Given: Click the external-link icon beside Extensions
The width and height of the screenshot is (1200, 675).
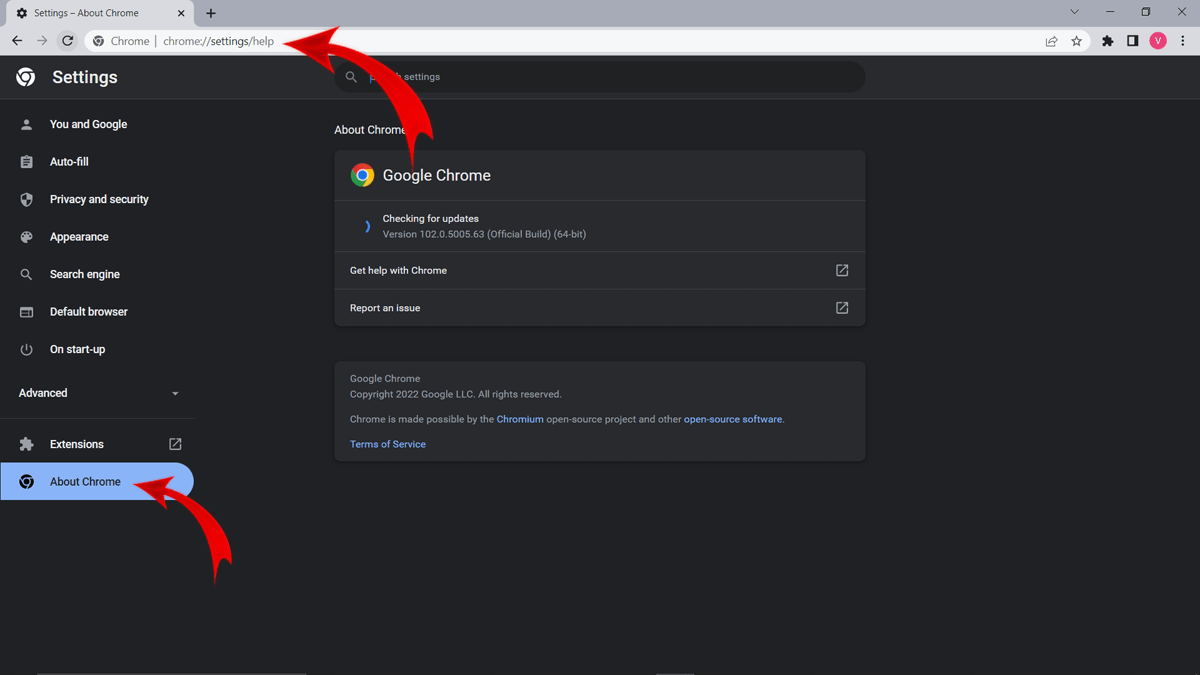Looking at the screenshot, I should (175, 444).
